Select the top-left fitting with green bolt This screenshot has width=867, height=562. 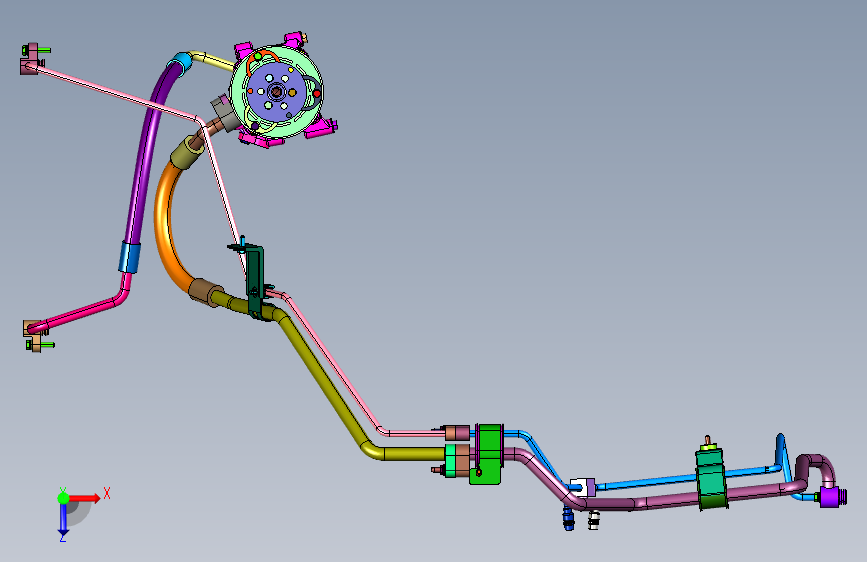[x=33, y=59]
